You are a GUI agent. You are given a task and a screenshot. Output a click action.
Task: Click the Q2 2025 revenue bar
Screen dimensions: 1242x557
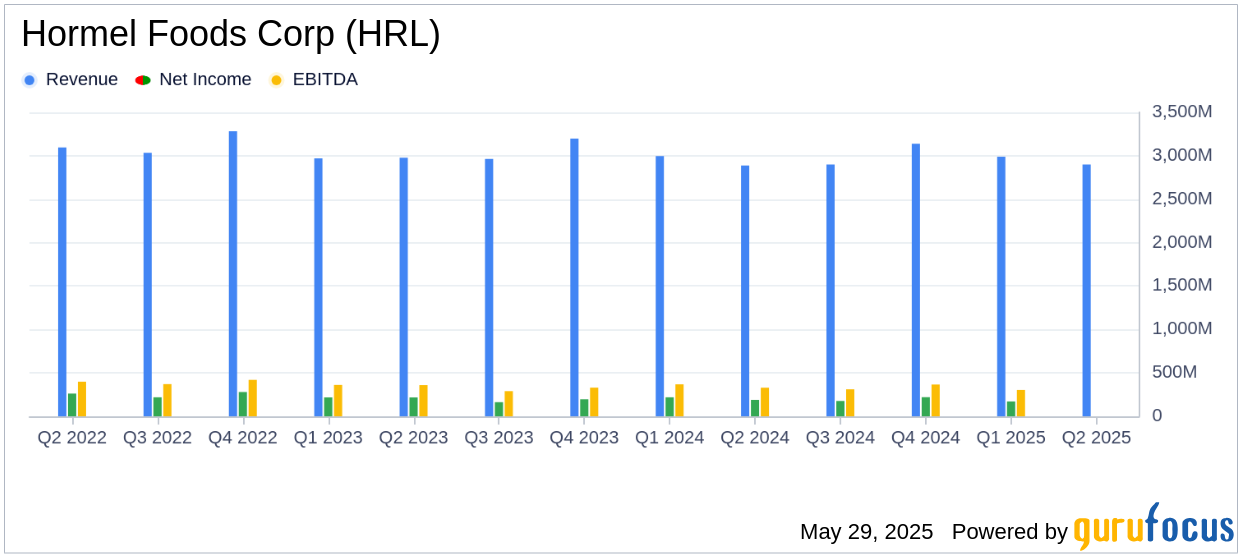pyautogui.click(x=1087, y=291)
